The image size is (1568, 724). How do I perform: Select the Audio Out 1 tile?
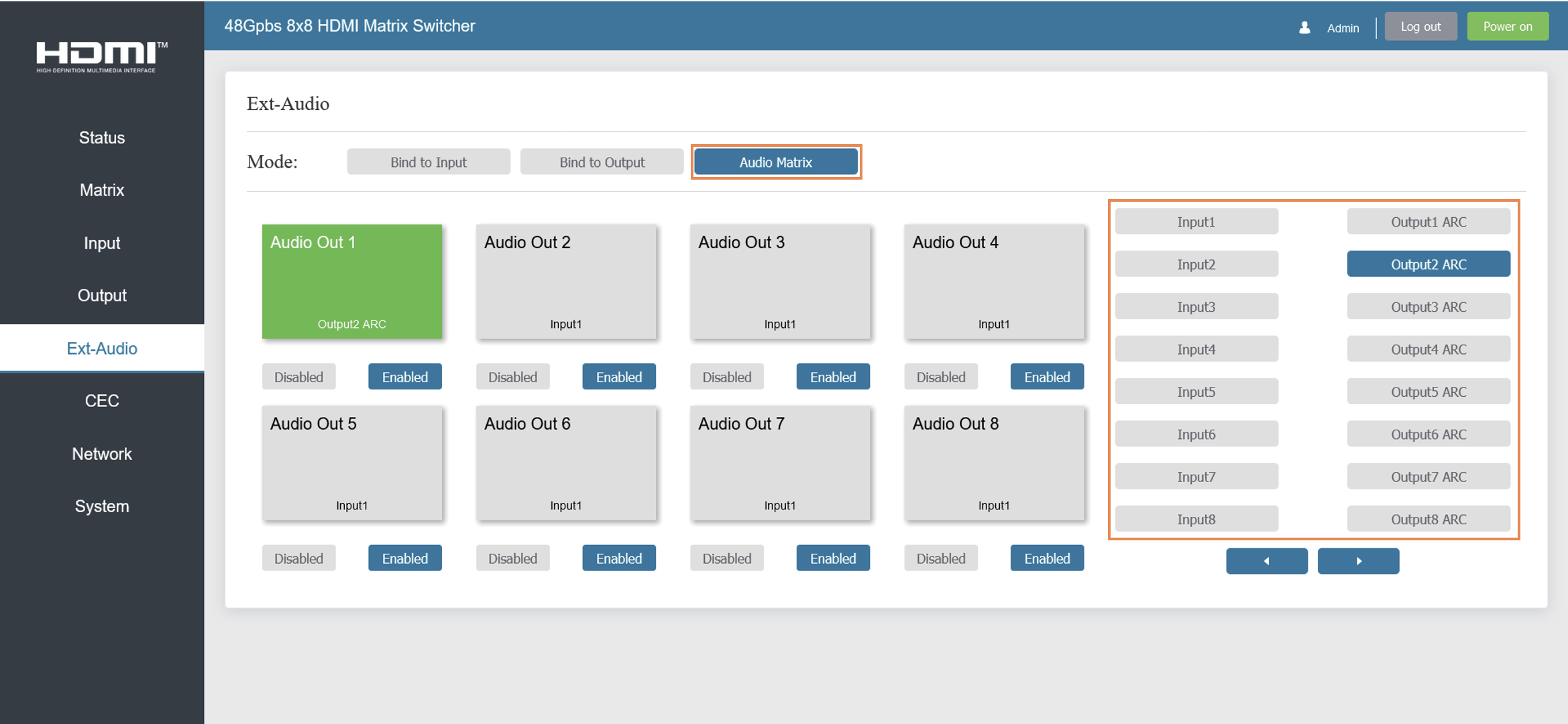click(x=352, y=282)
